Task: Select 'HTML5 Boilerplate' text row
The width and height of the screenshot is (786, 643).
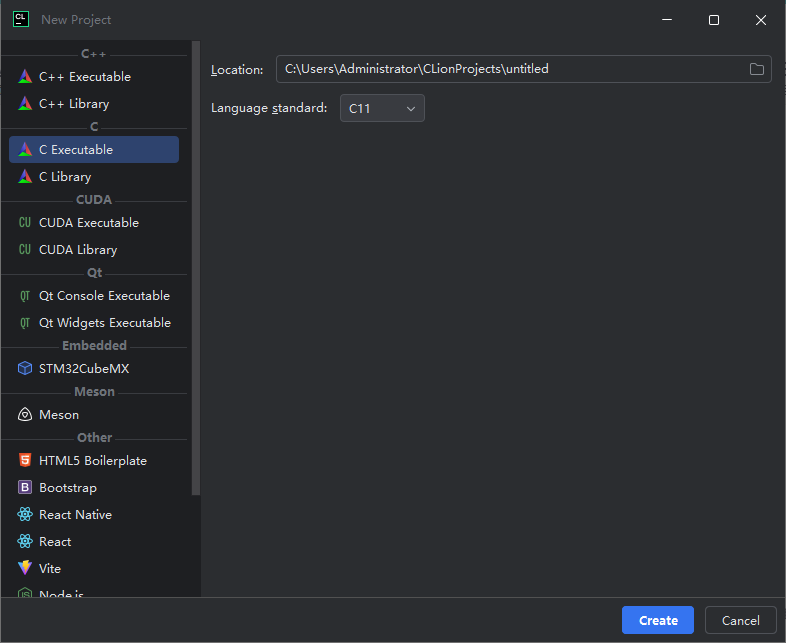Action: pyautogui.click(x=94, y=461)
